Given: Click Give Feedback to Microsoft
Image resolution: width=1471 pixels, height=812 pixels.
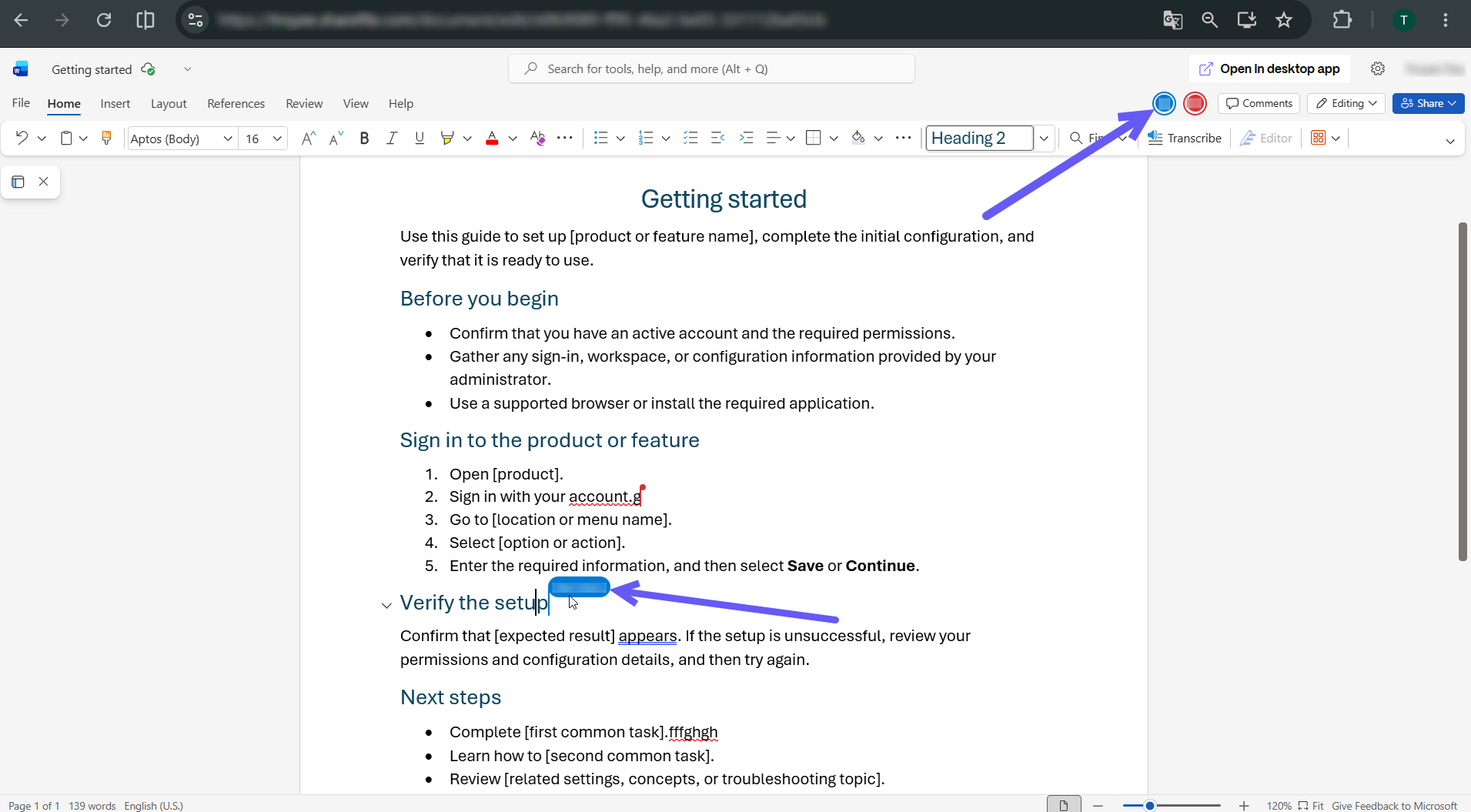Looking at the screenshot, I should (x=1394, y=805).
